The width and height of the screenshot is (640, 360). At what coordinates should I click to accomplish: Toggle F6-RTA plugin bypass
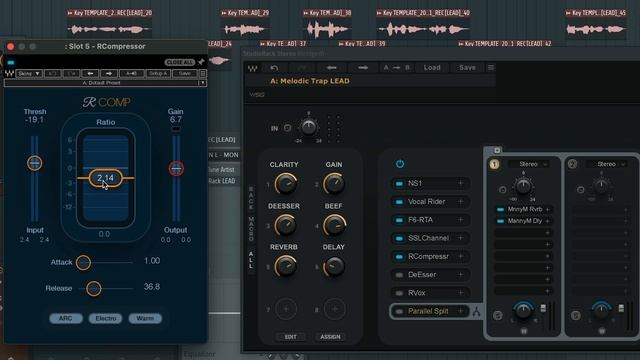pyautogui.click(x=399, y=220)
